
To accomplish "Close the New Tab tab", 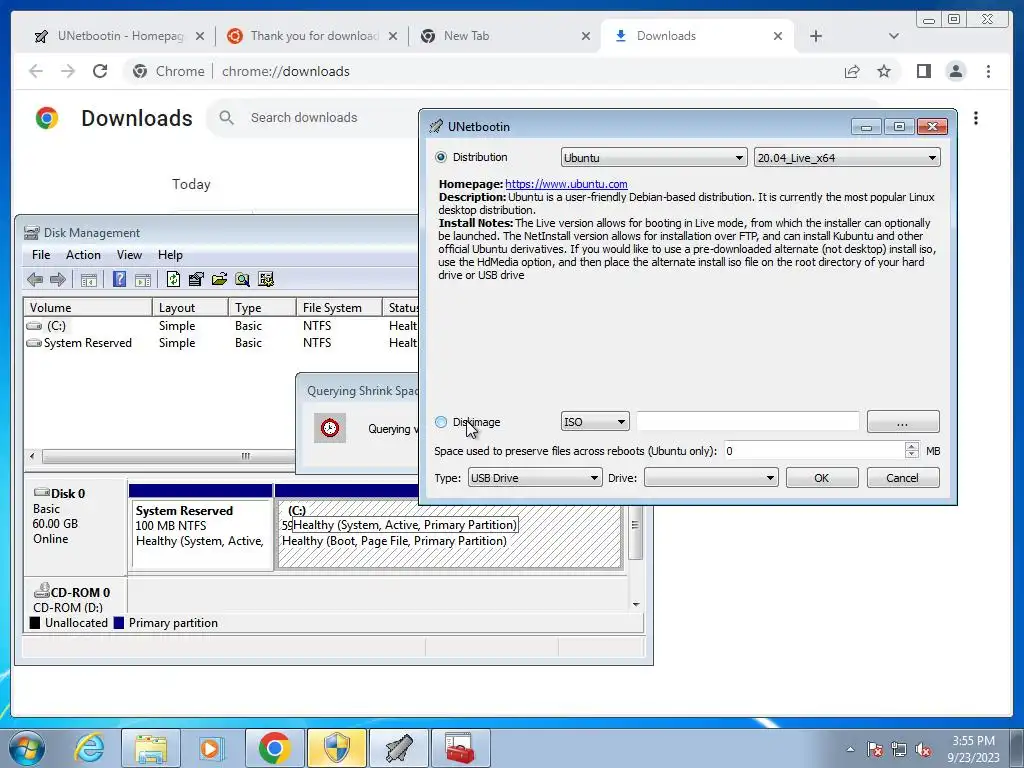I will click(x=586, y=36).
